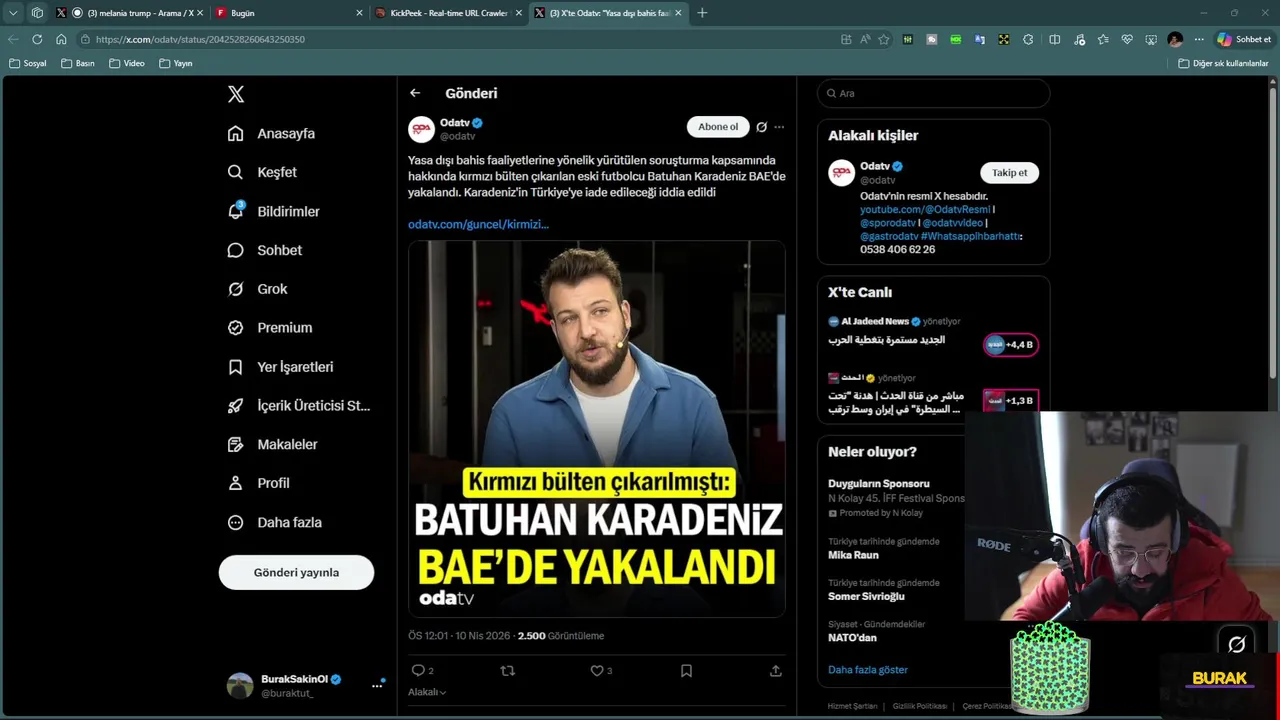This screenshot has height=720, width=1280.
Task: Open Mika Raun trending topic
Action: click(853, 555)
